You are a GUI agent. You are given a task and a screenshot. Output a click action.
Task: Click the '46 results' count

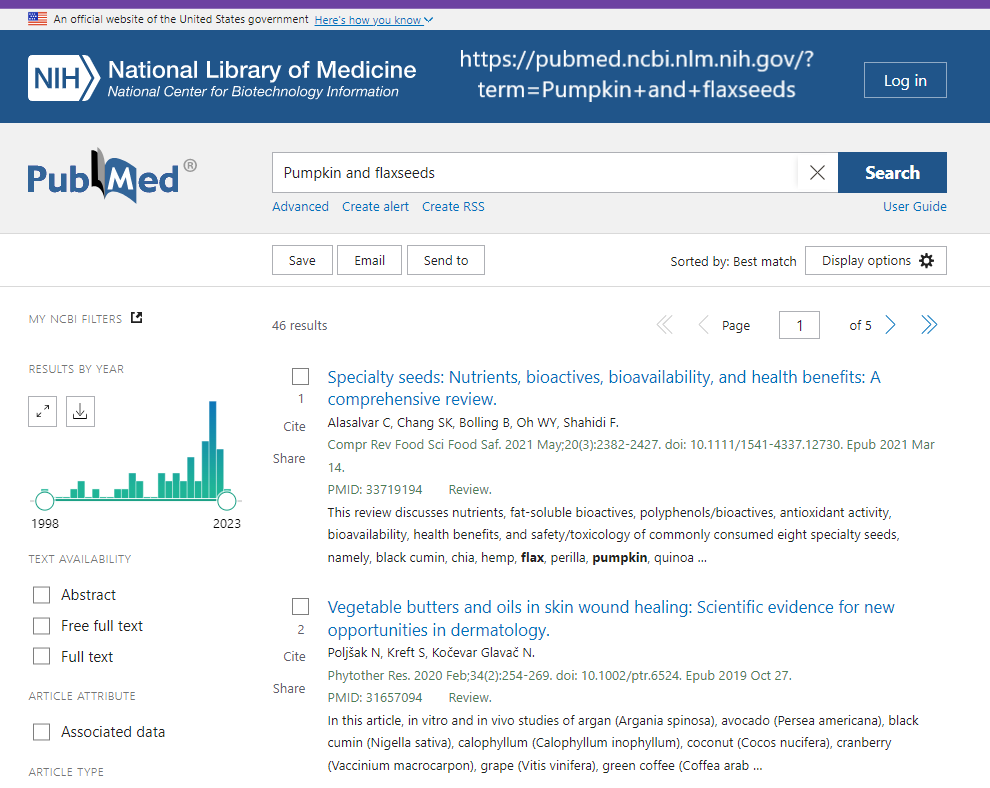pos(300,326)
